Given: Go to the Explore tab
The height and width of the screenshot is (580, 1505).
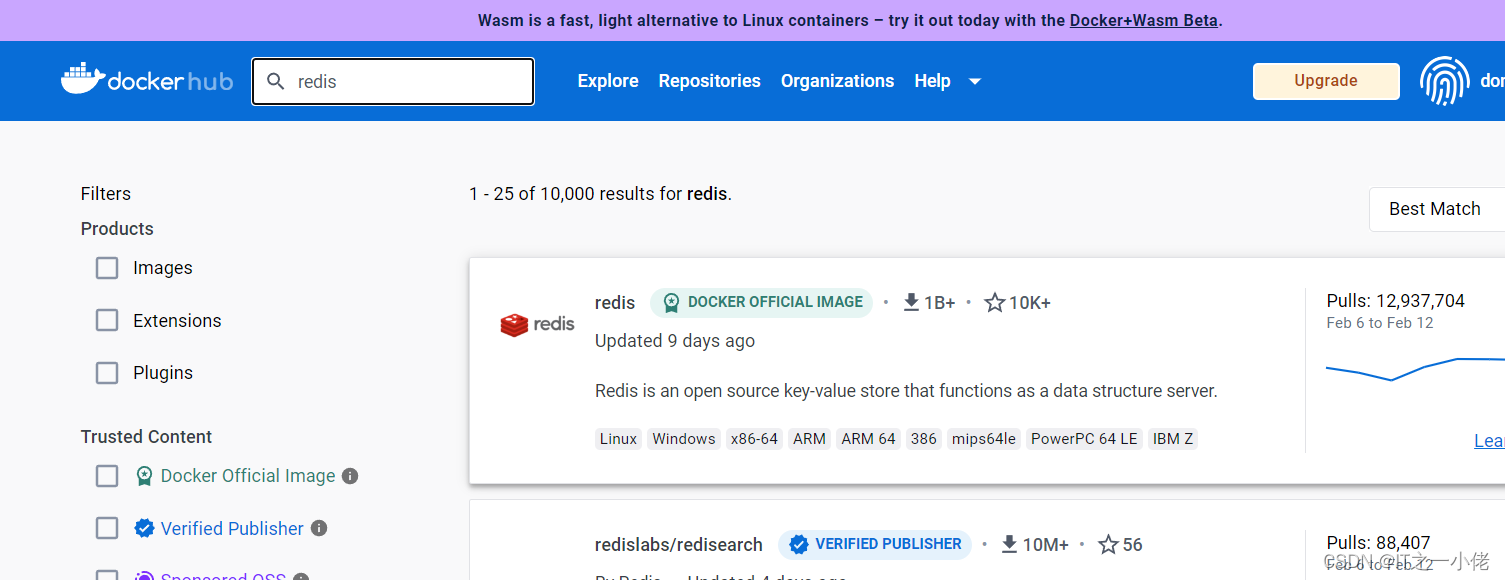Looking at the screenshot, I should click(x=608, y=81).
